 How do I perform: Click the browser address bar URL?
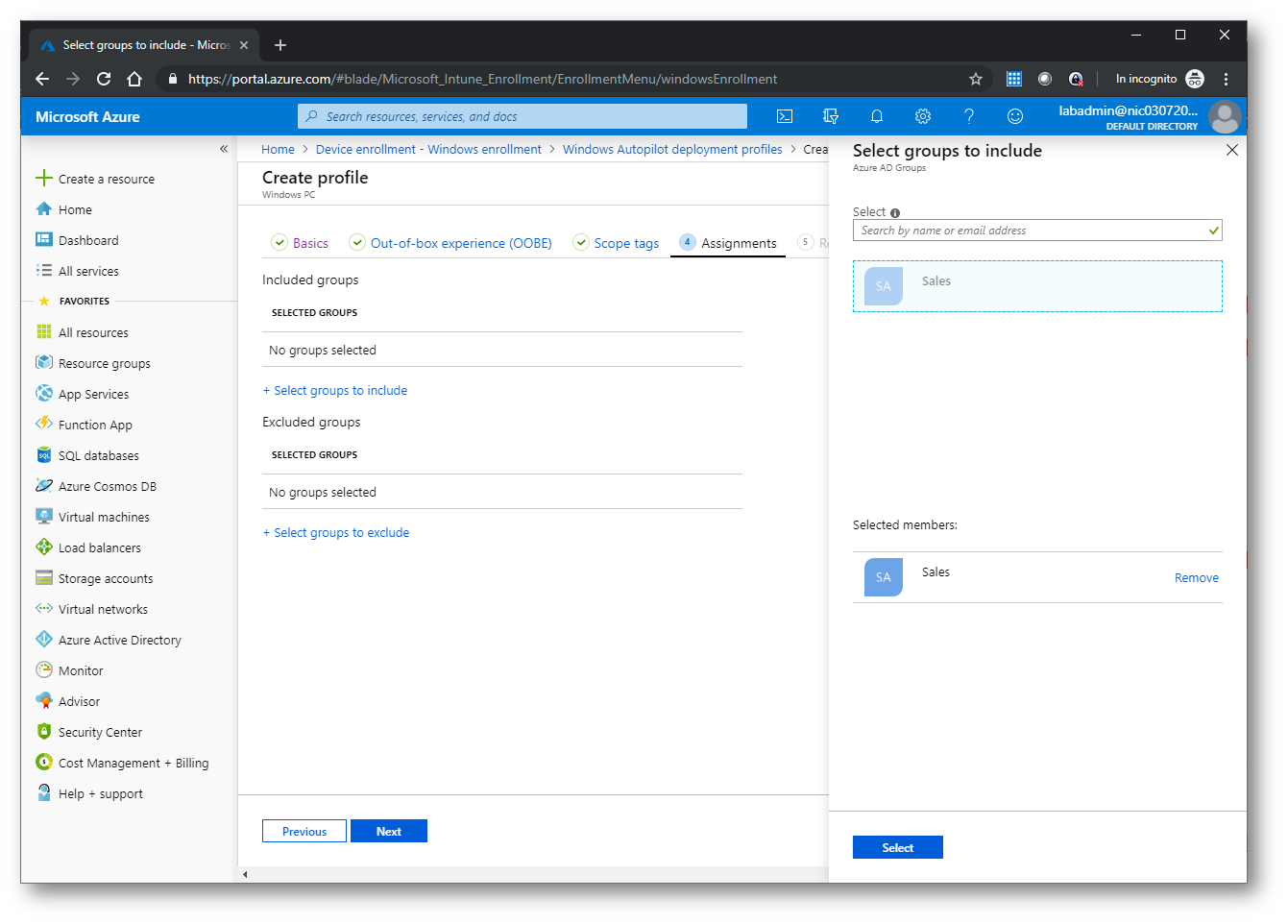(x=483, y=79)
